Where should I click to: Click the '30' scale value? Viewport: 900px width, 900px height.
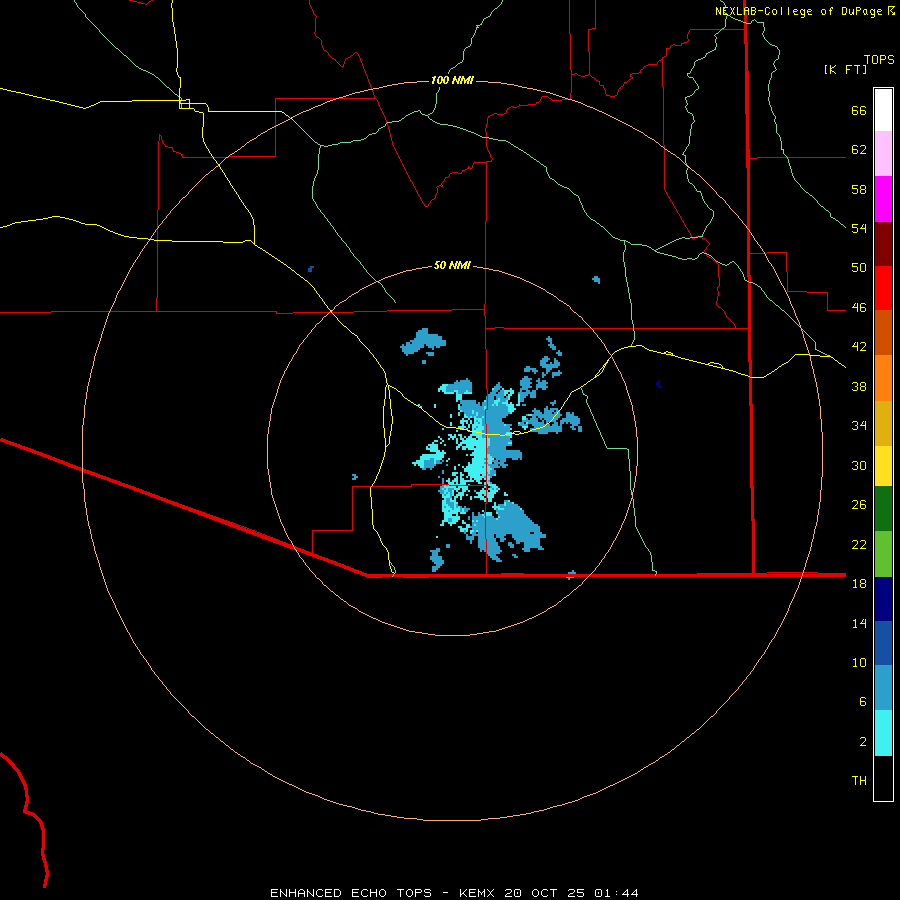click(x=859, y=465)
